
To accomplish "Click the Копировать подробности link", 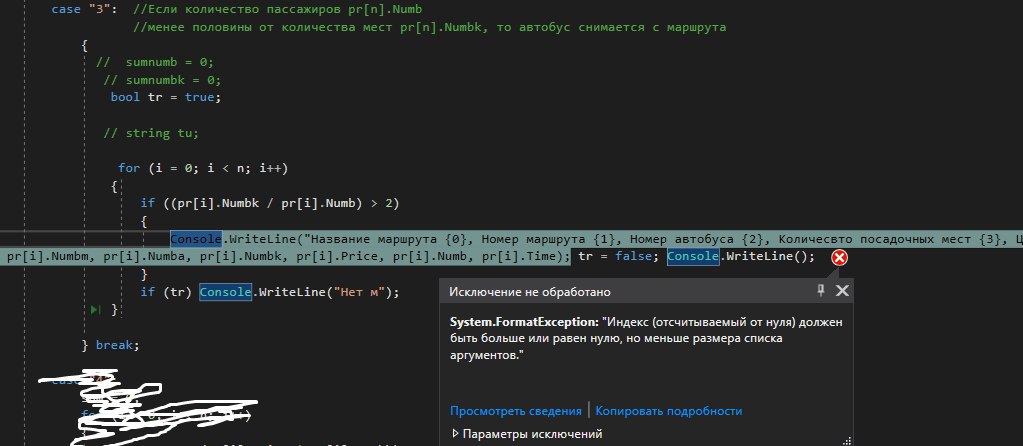I will point(669,410).
